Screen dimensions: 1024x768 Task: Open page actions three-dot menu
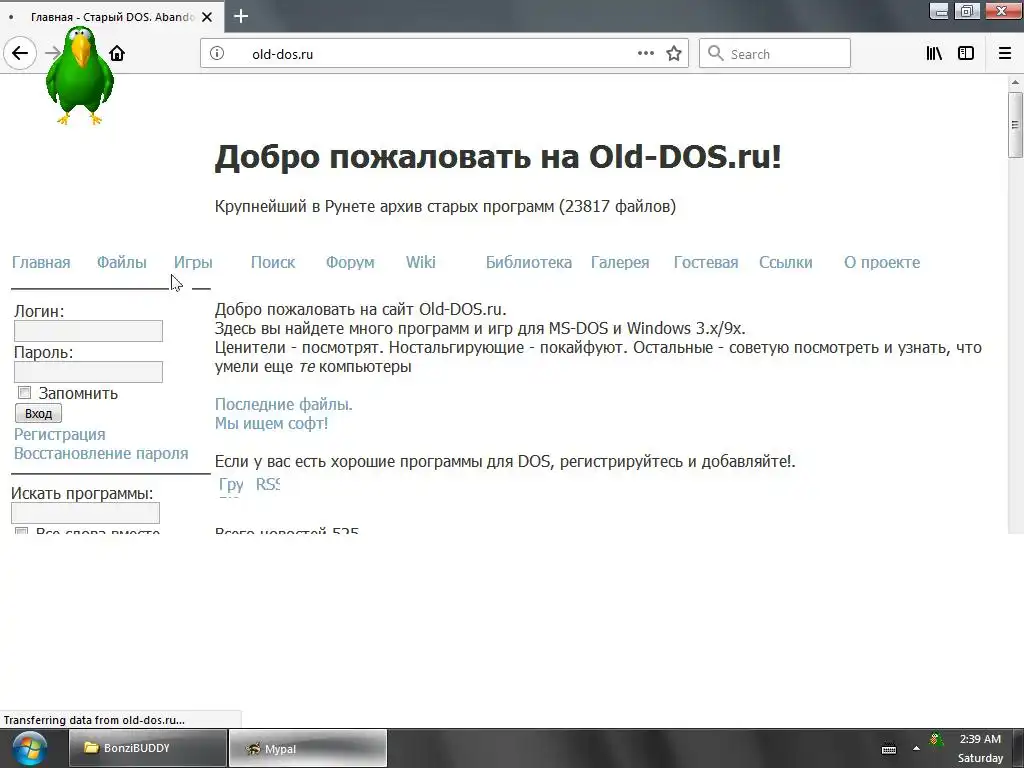point(645,54)
